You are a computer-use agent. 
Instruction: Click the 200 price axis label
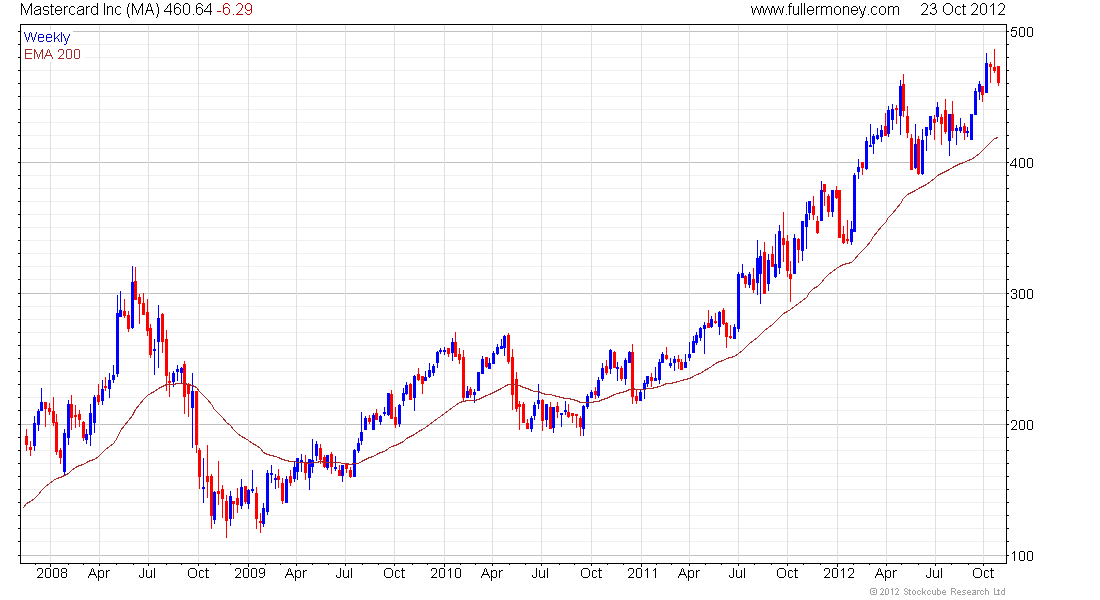click(1021, 425)
